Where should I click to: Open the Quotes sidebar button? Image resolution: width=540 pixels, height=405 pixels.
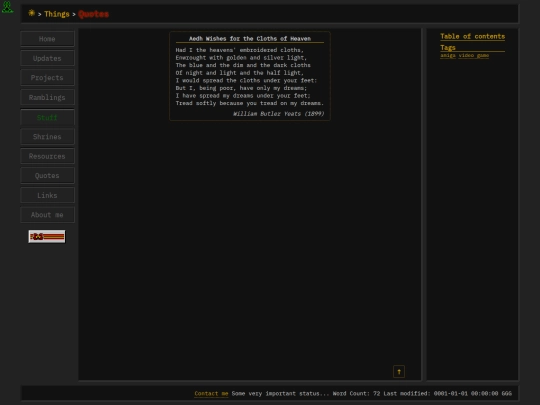(x=47, y=176)
